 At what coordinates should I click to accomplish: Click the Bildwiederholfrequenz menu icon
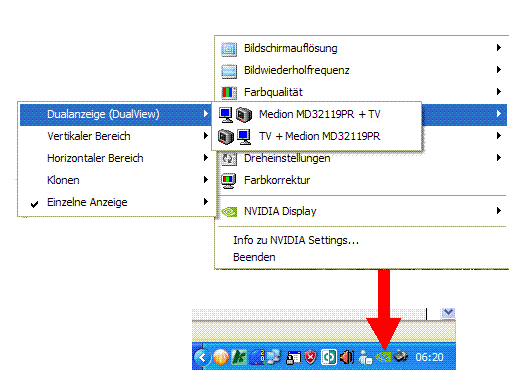229,71
